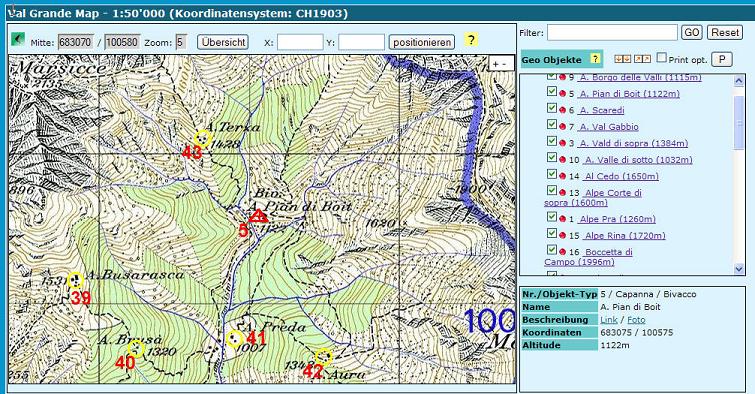
Task: Select the red triangle marker at Pian di Boit
Action: (x=258, y=216)
